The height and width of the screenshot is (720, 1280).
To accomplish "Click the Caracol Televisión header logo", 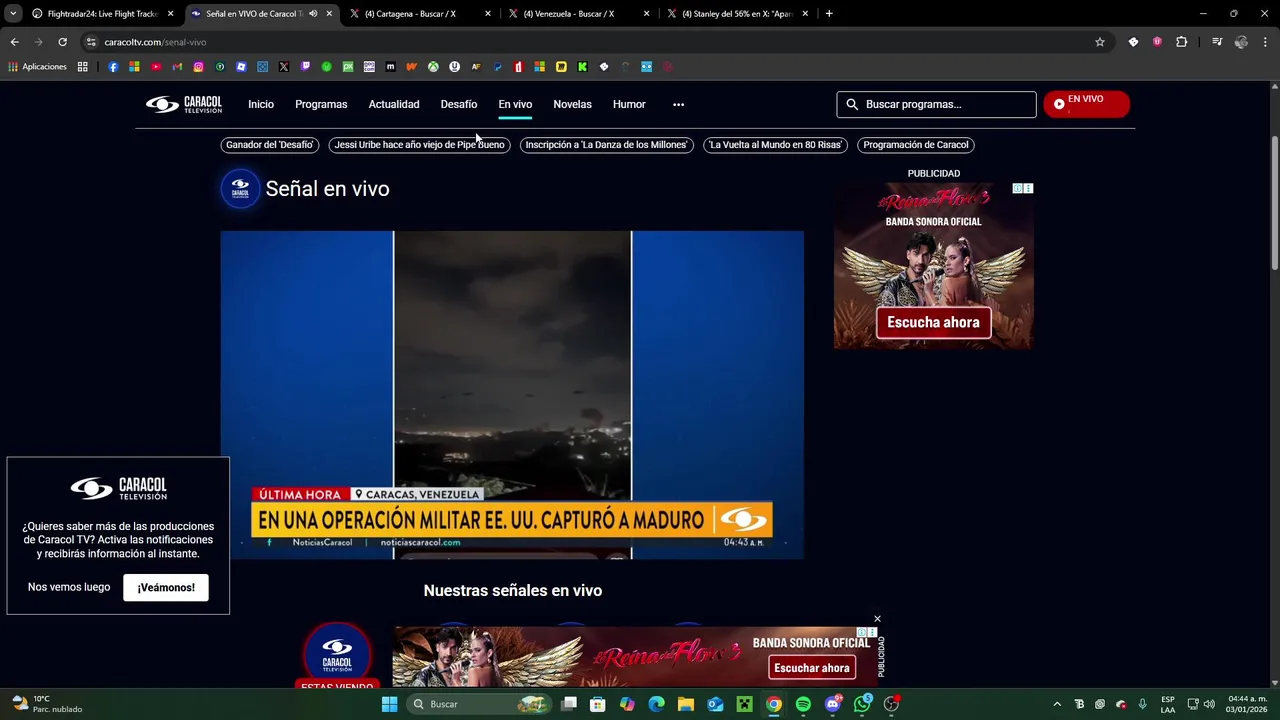I will click(184, 104).
